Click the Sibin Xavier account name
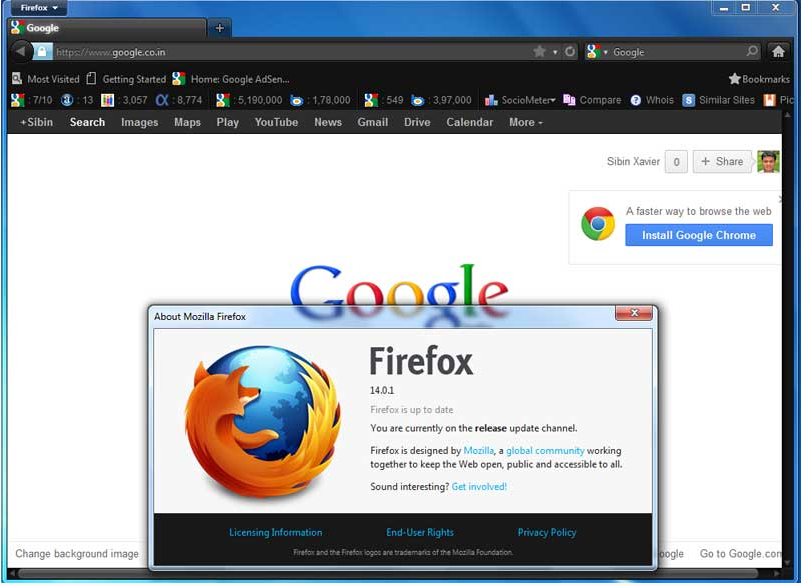Image resolution: width=801 pixels, height=586 pixels. (633, 161)
